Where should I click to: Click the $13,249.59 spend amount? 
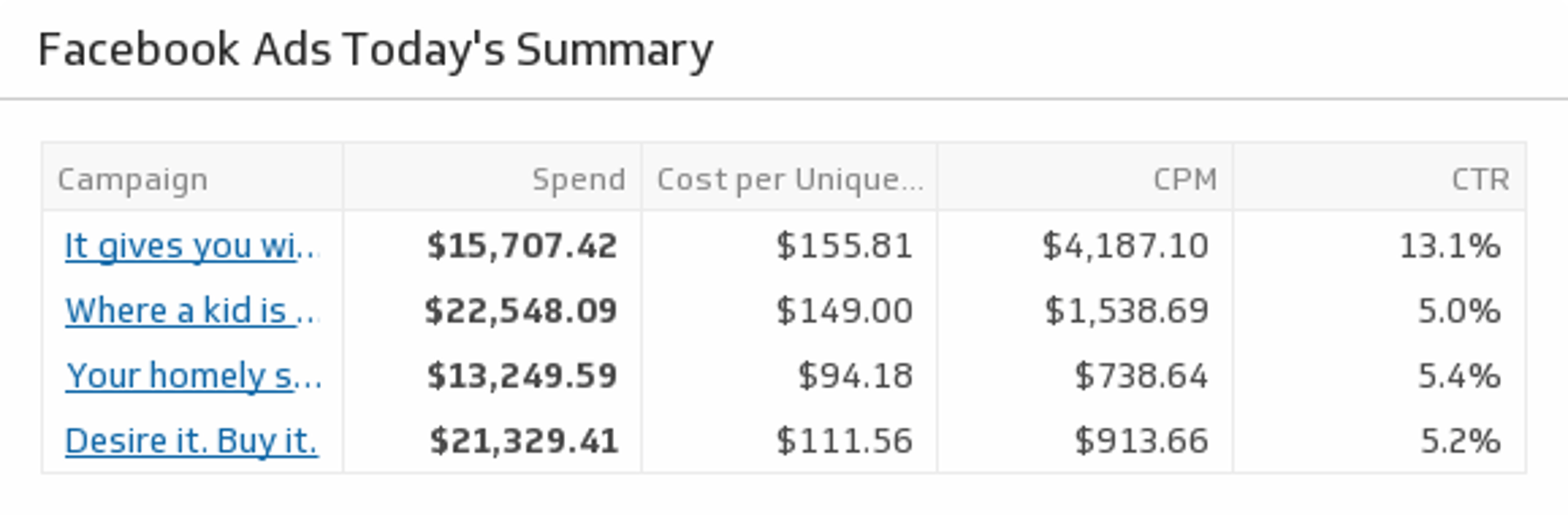(x=522, y=376)
